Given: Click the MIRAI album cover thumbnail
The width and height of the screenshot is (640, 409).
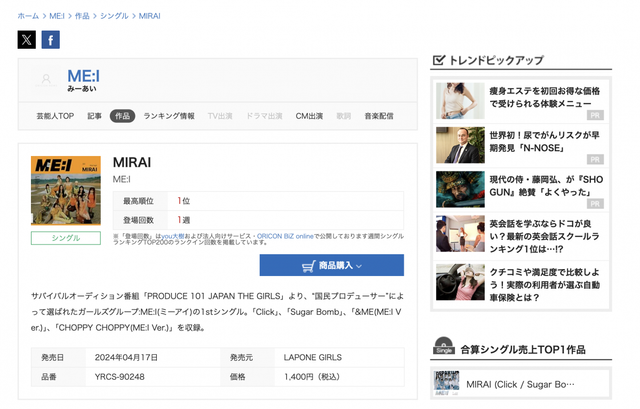Looking at the screenshot, I should point(66,190).
